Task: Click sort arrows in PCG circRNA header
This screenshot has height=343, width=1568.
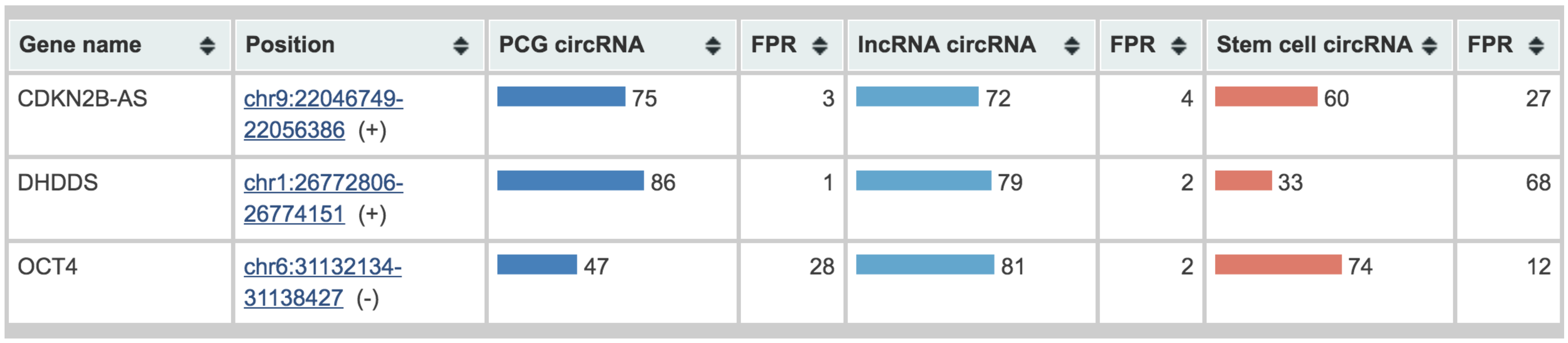Action: [713, 46]
